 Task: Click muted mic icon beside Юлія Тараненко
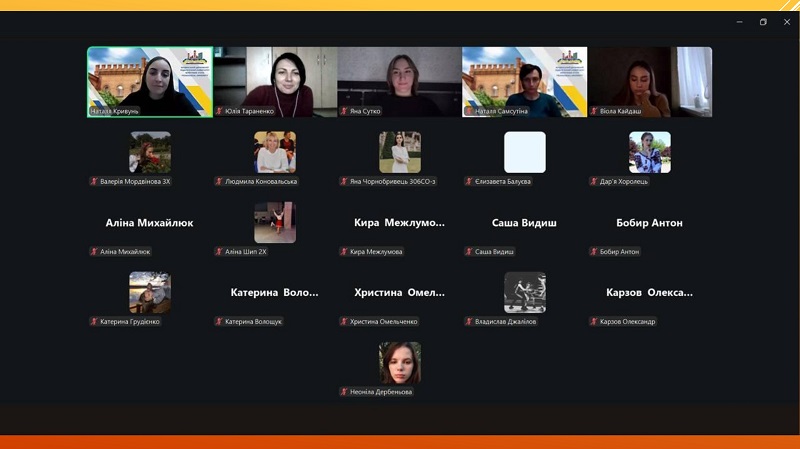point(220,111)
